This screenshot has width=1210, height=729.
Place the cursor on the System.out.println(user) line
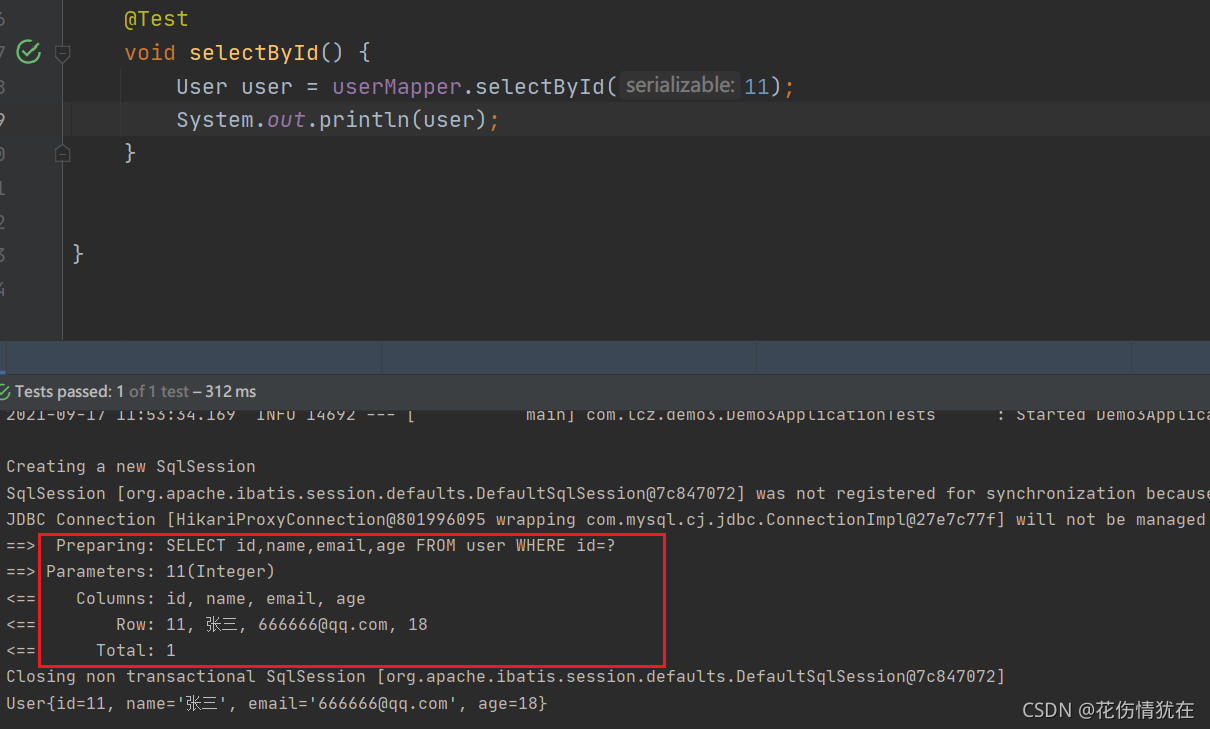click(337, 120)
